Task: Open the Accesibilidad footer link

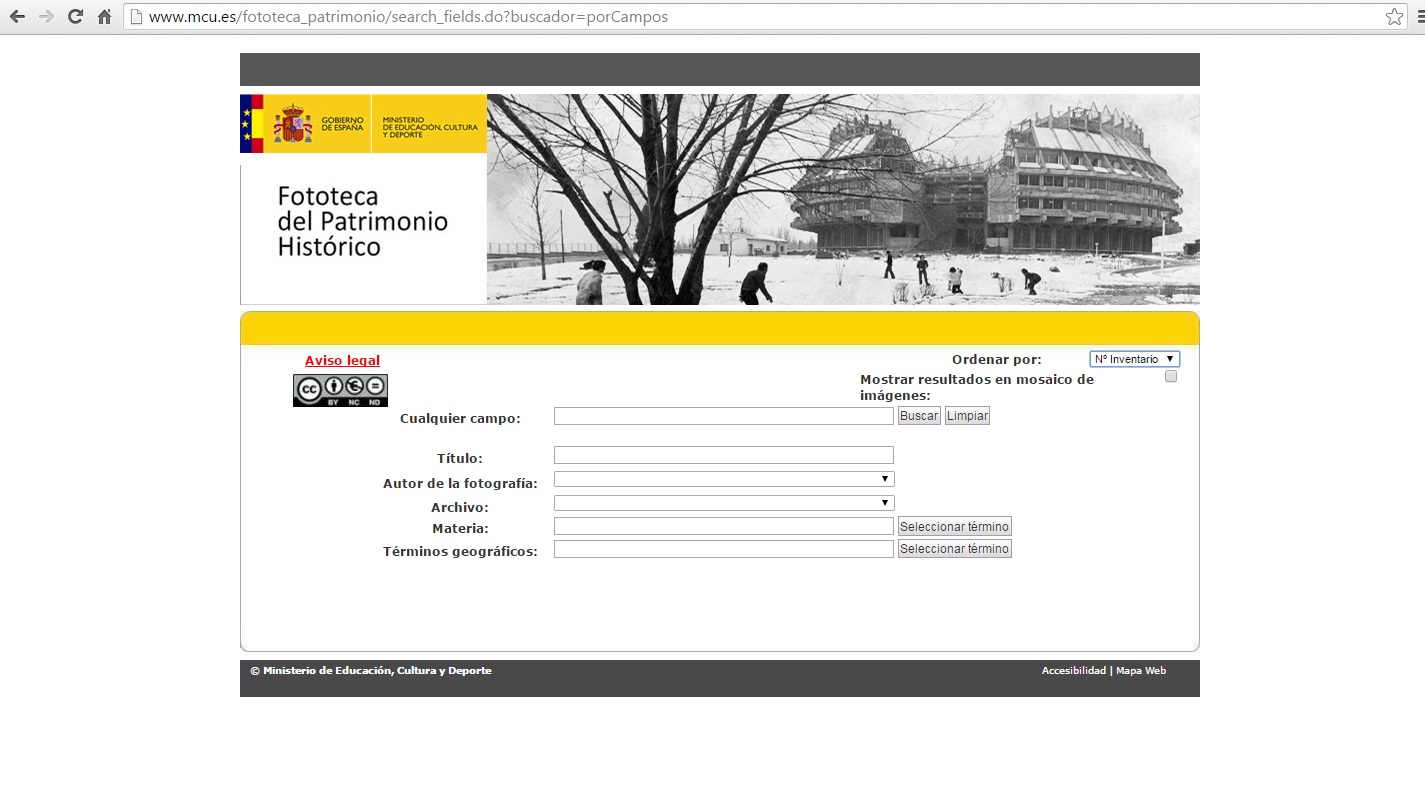Action: coord(1073,671)
